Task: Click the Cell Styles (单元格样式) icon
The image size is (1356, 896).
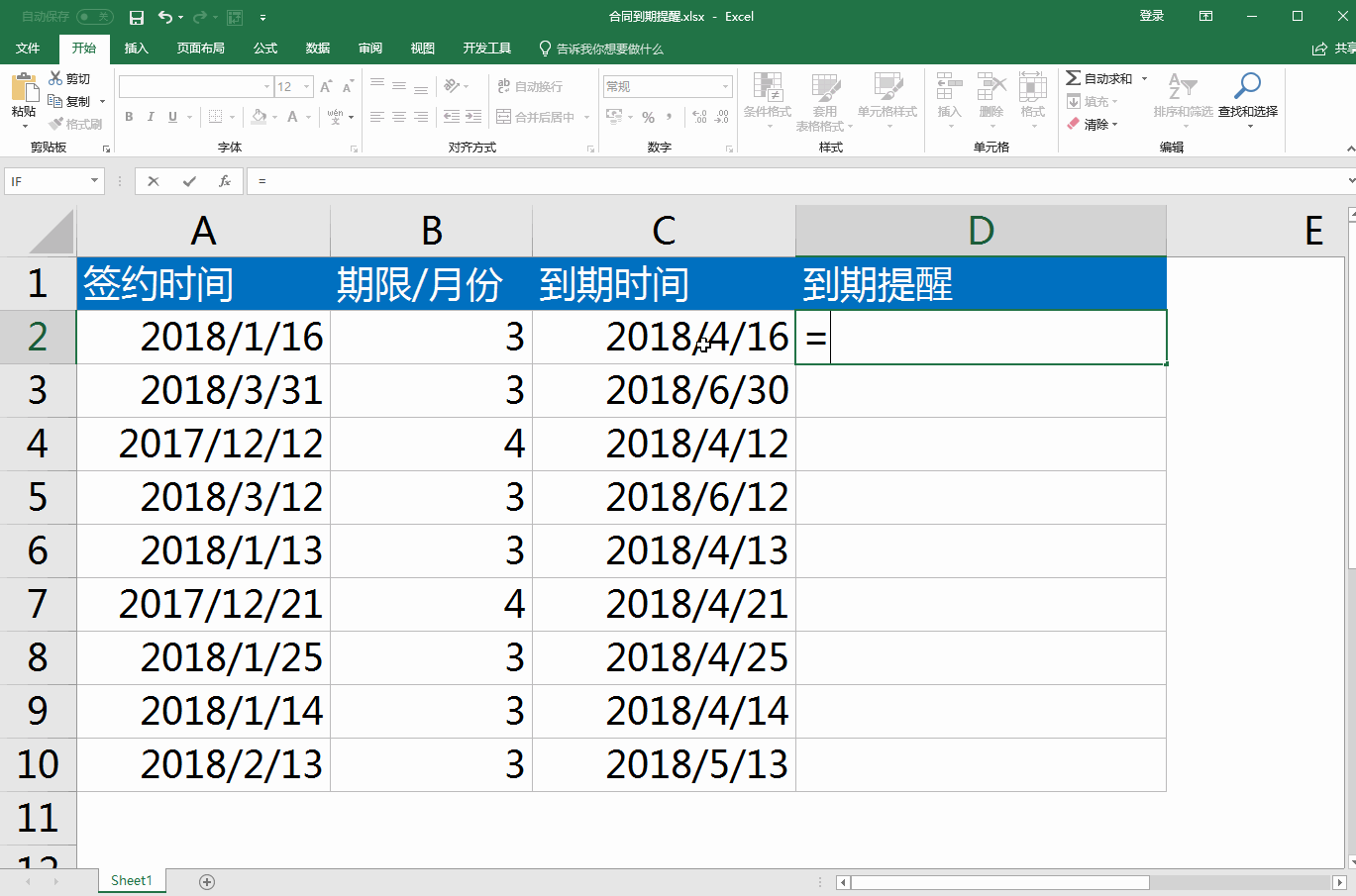Action: point(887,87)
